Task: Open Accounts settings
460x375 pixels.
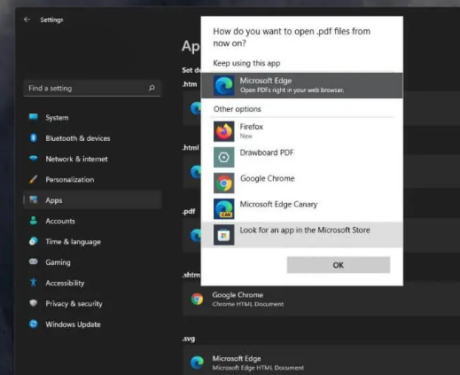Action: (x=92, y=221)
